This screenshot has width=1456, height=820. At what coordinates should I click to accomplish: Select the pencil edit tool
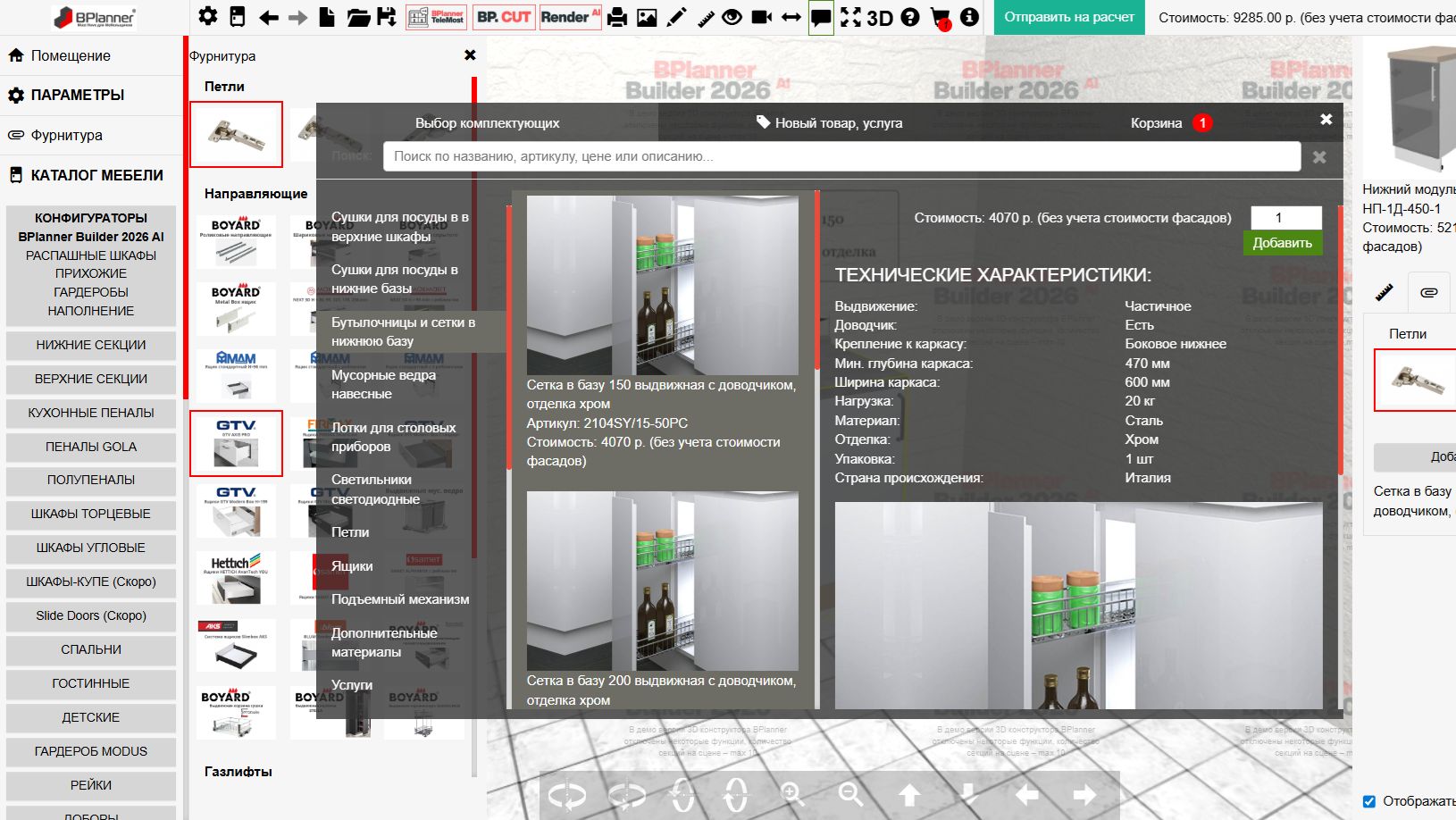[x=676, y=17]
